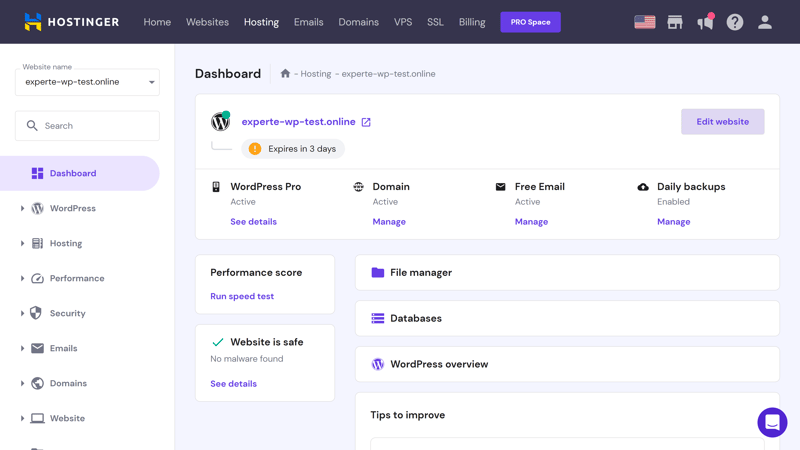Click the sidebar Emails envelope icon
This screenshot has width=800, height=450.
coord(37,348)
